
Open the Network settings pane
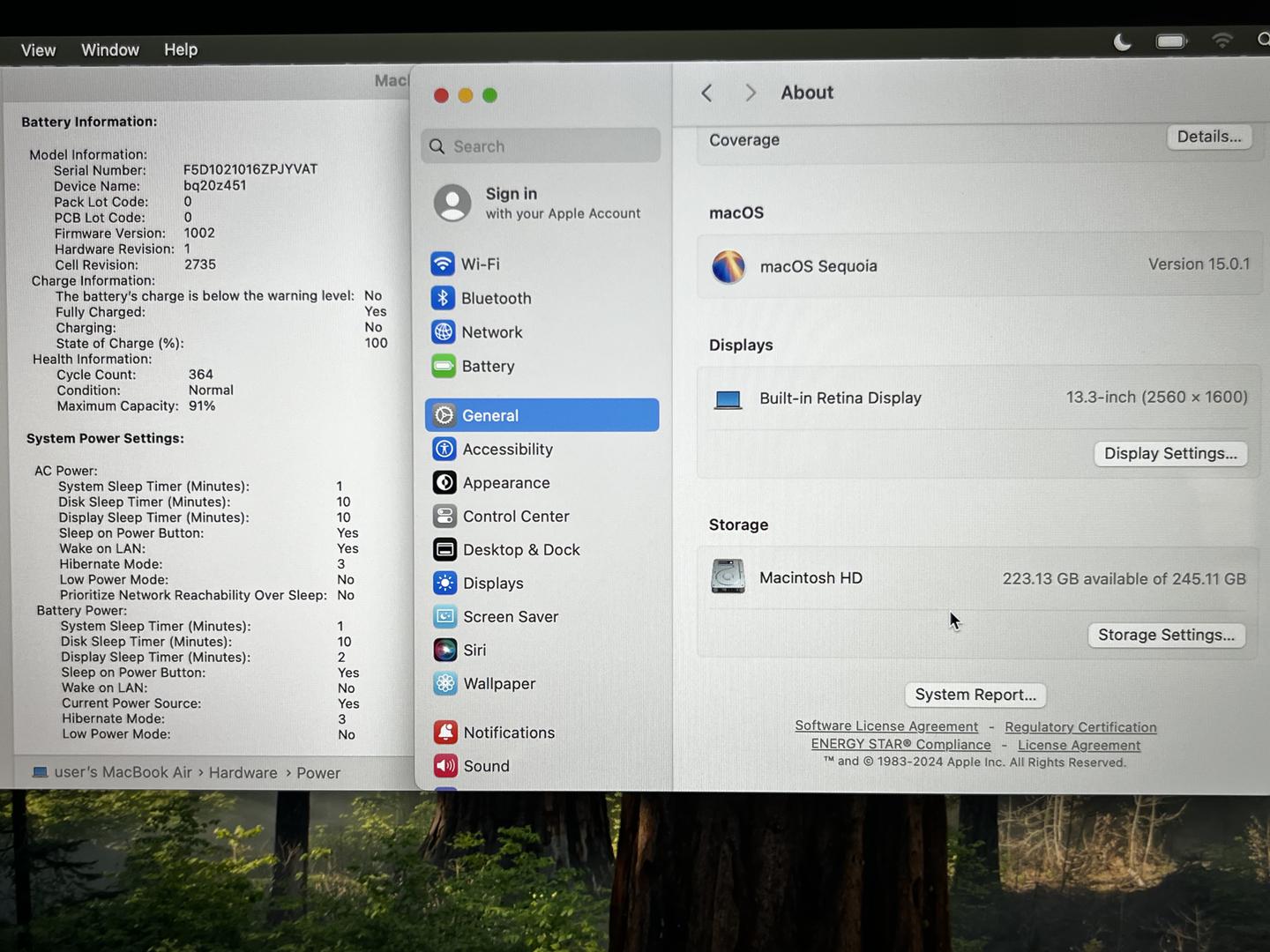tap(491, 332)
